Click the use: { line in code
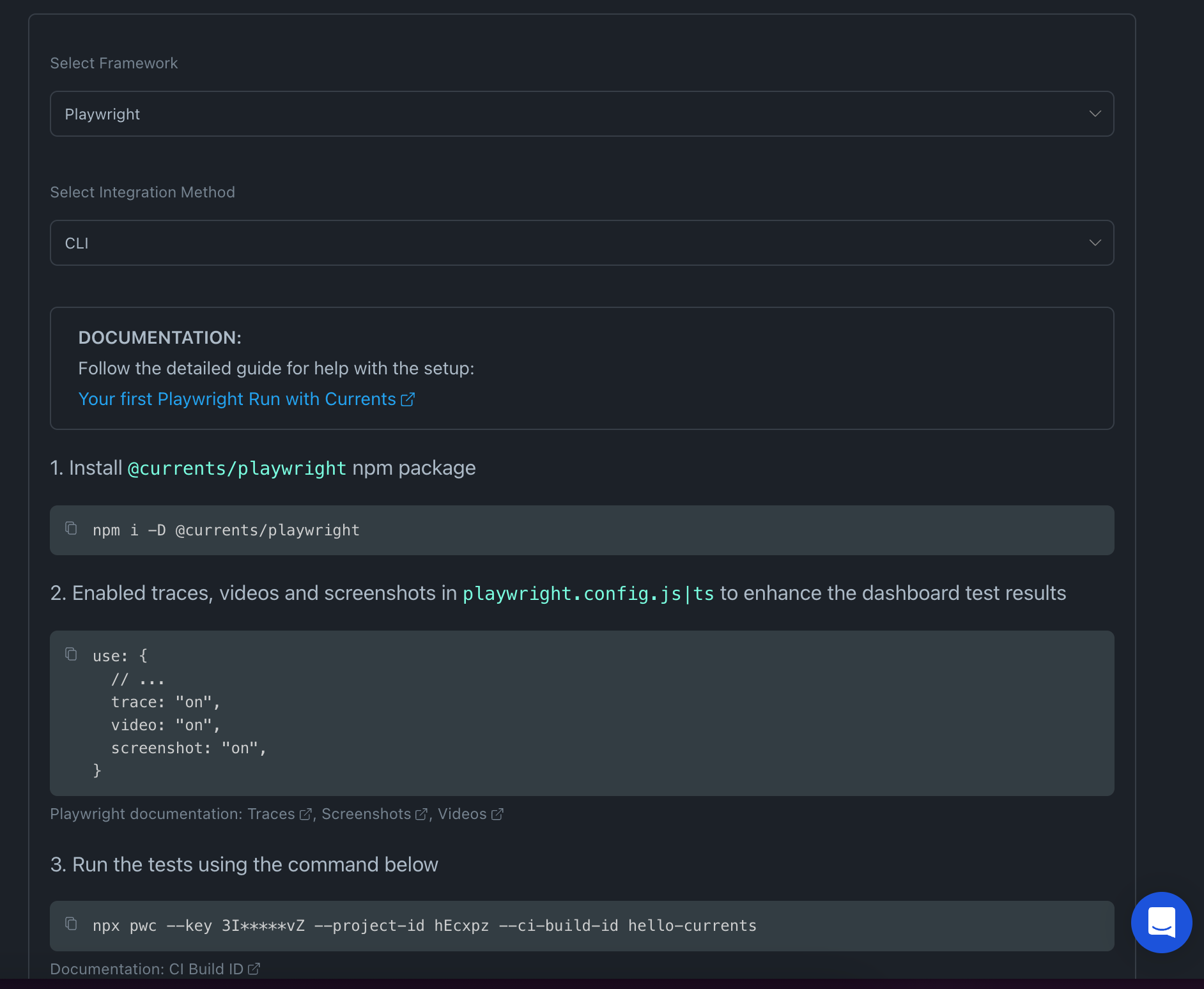1204x989 pixels. [x=120, y=656]
